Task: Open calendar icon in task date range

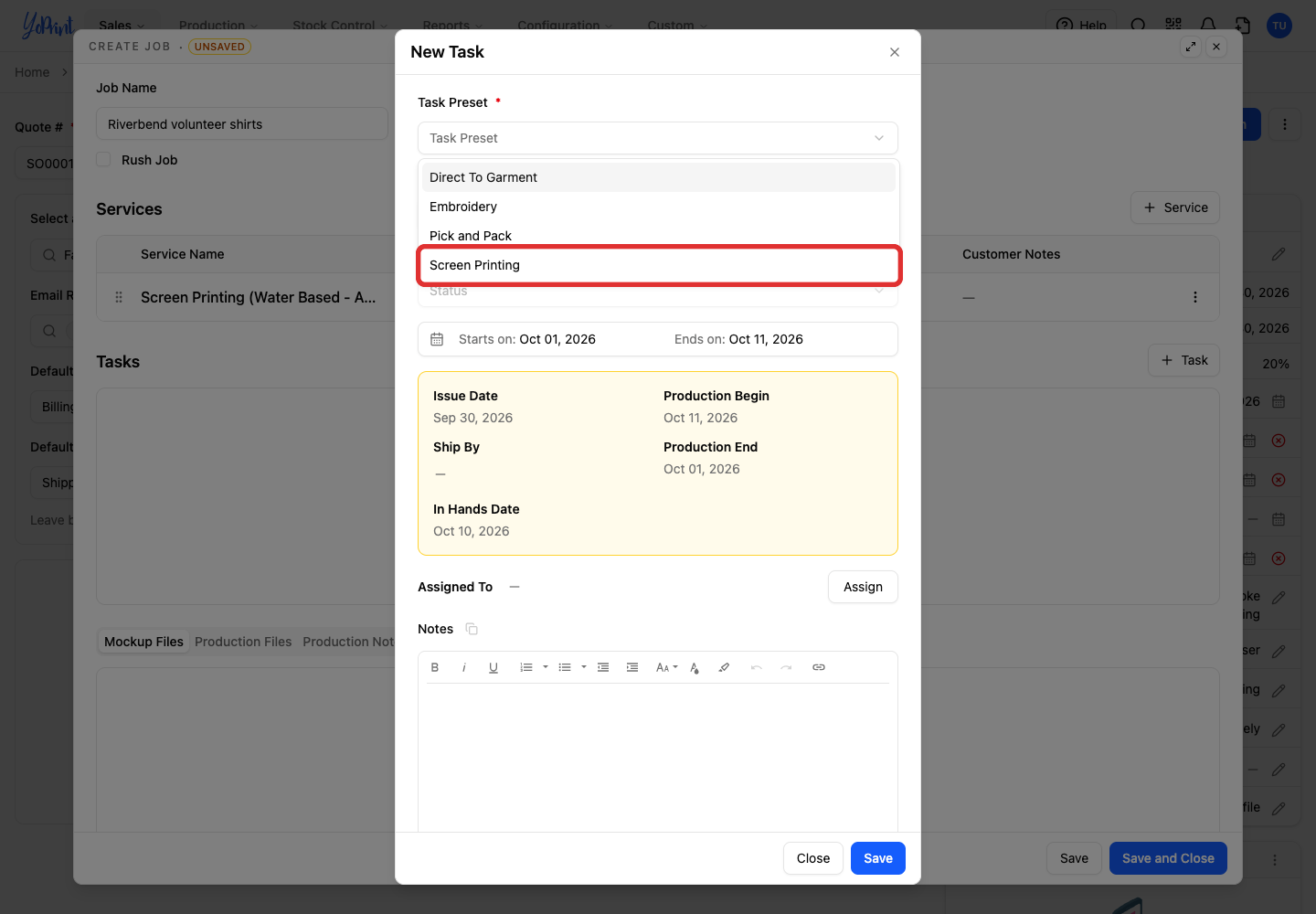Action: pos(437,339)
